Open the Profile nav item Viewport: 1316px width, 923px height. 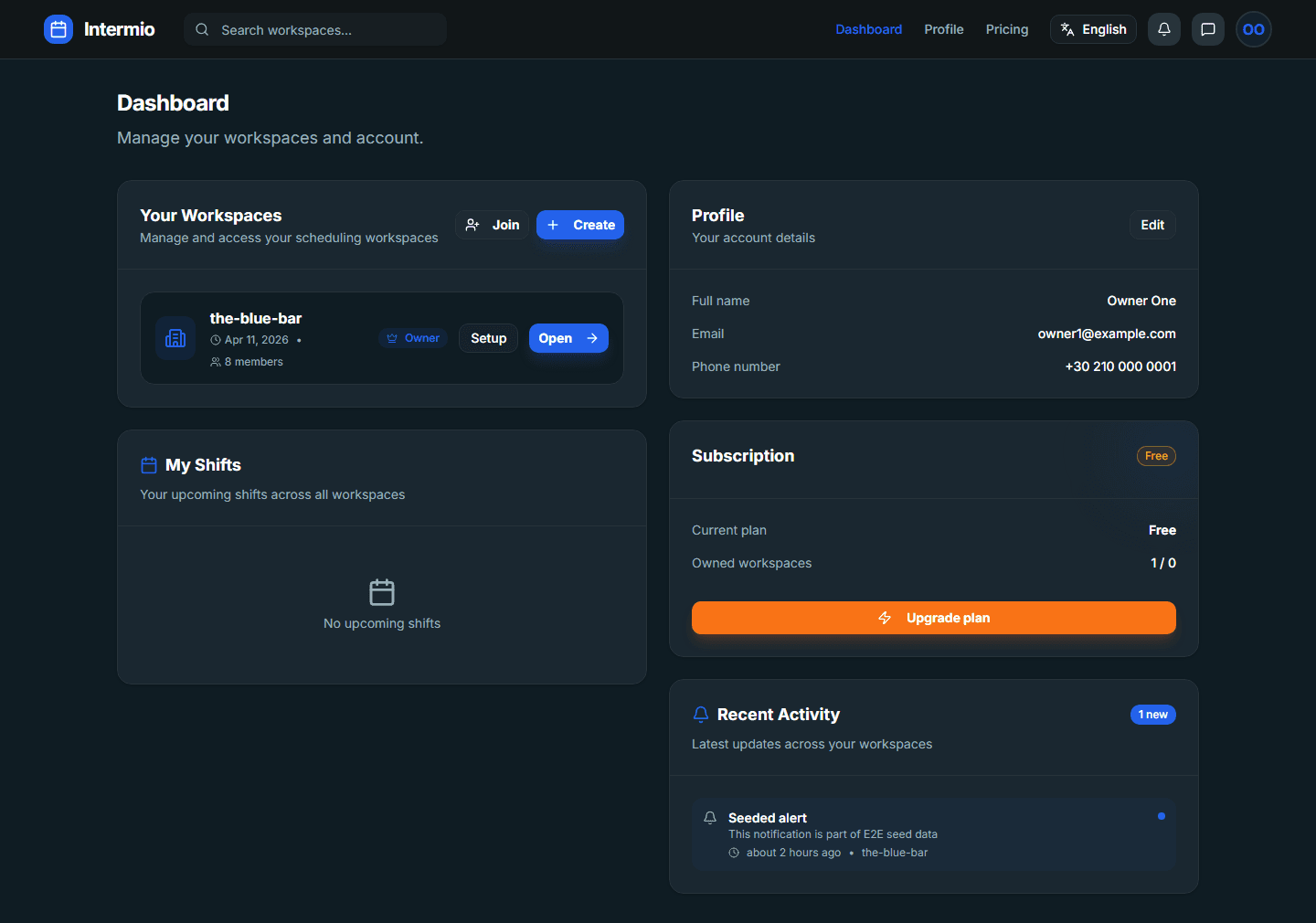click(944, 29)
